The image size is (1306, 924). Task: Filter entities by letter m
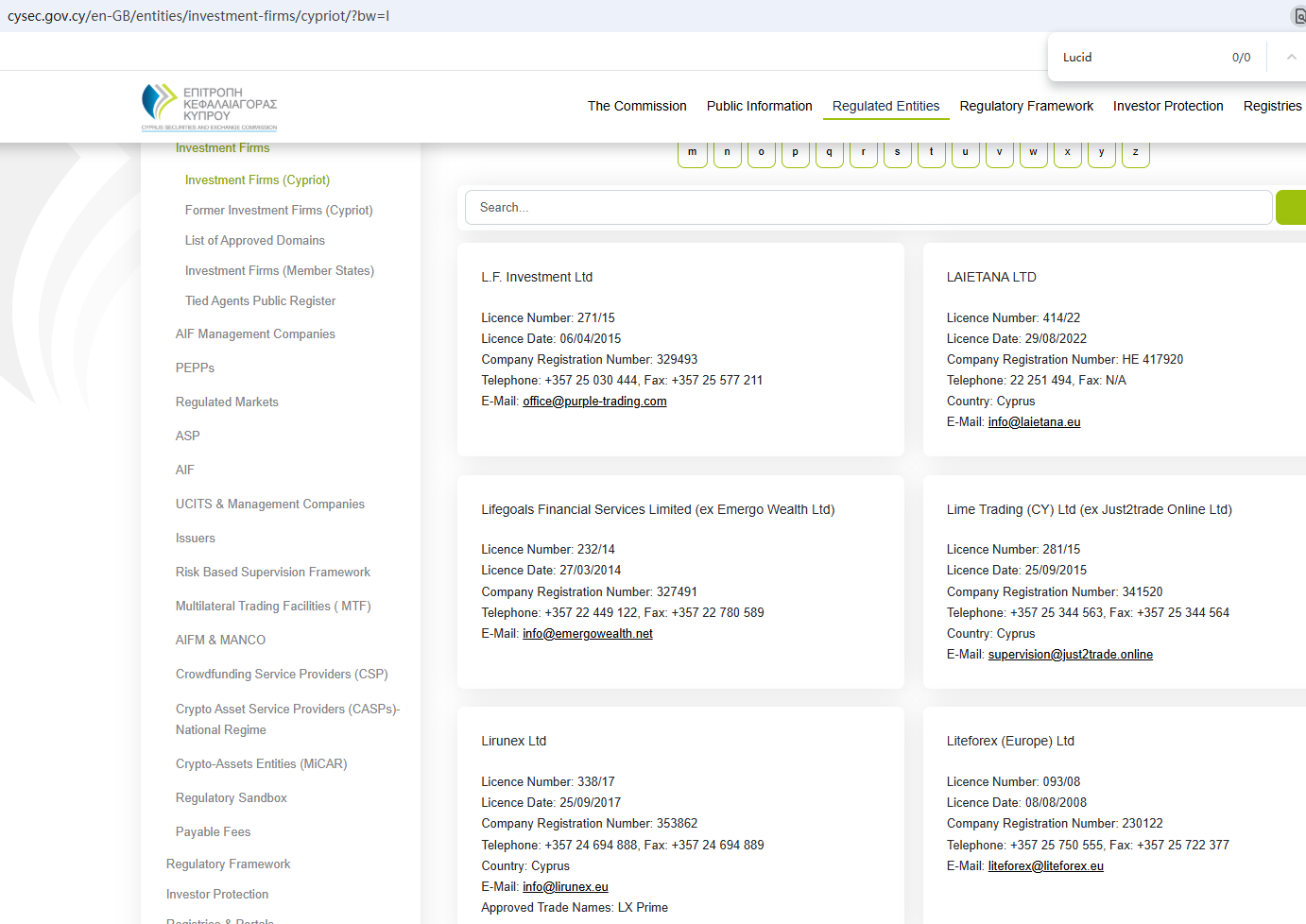[x=693, y=152]
